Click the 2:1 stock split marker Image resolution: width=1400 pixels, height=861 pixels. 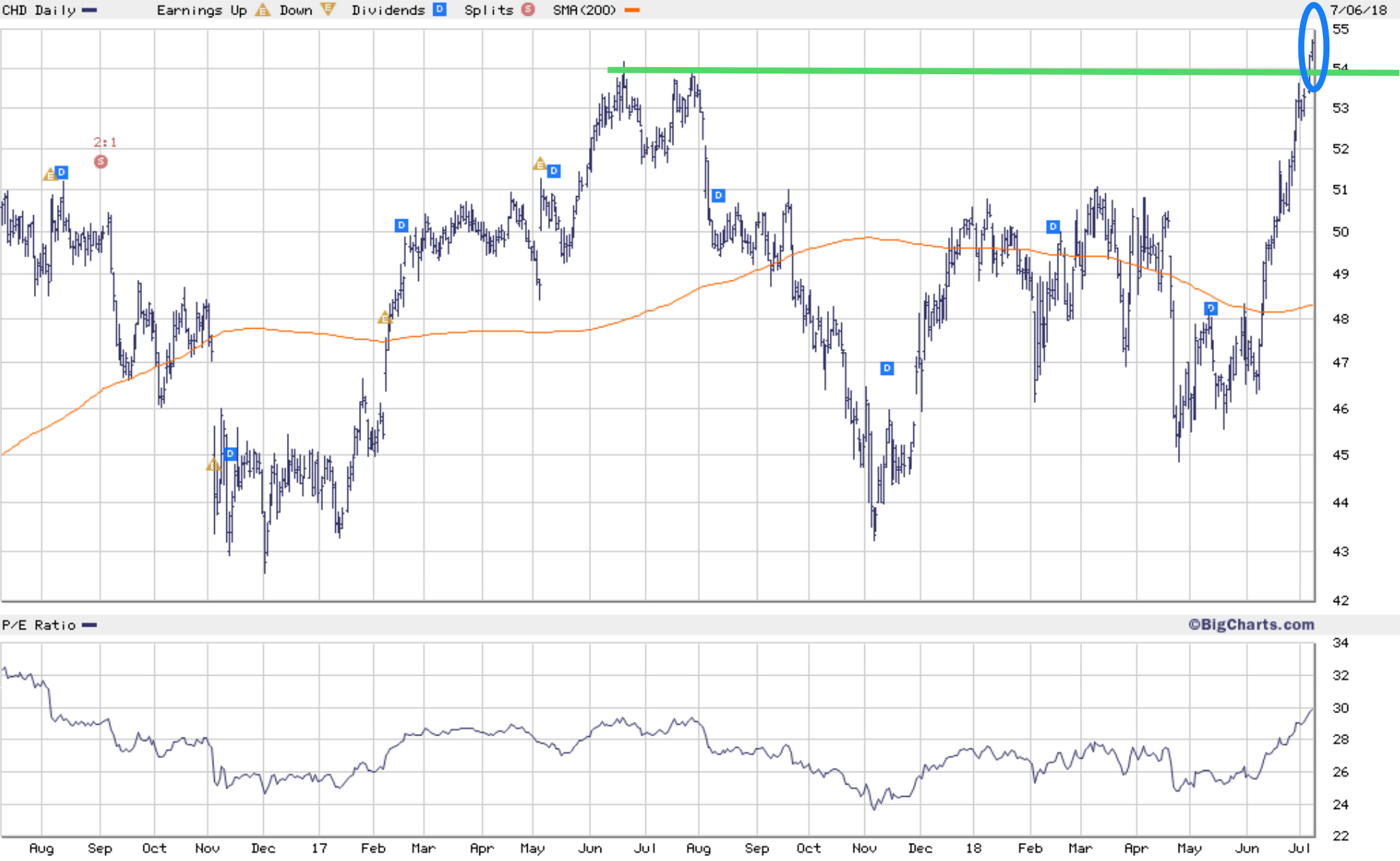(101, 162)
